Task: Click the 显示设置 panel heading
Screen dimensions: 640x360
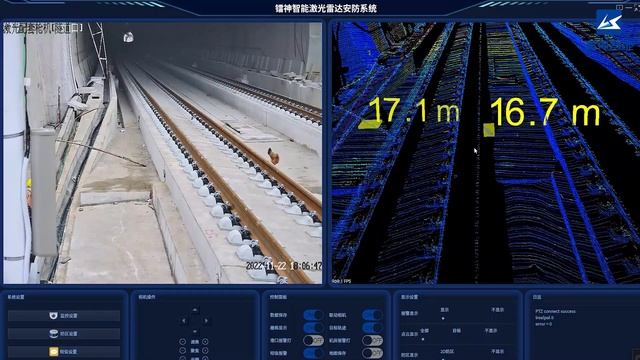Action: (409, 297)
